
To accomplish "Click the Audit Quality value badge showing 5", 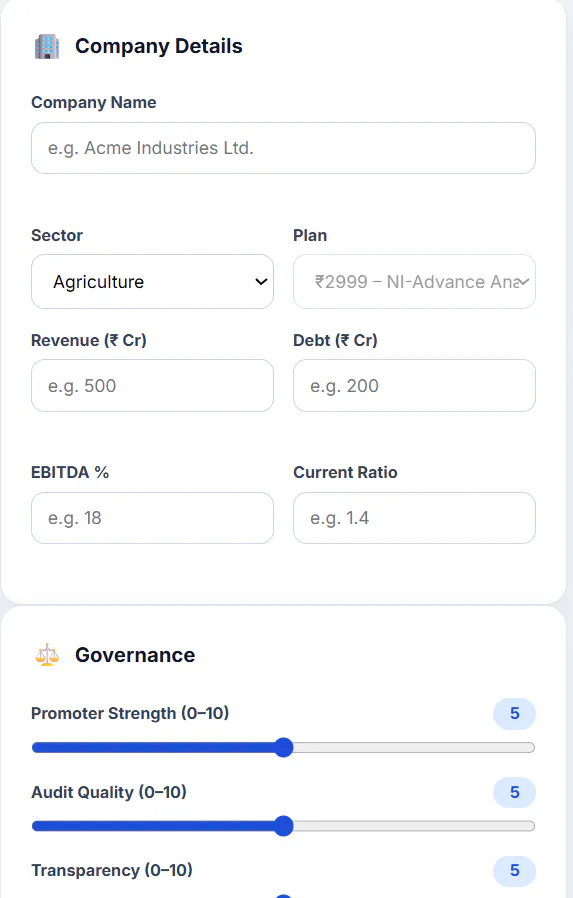I will click(515, 793).
